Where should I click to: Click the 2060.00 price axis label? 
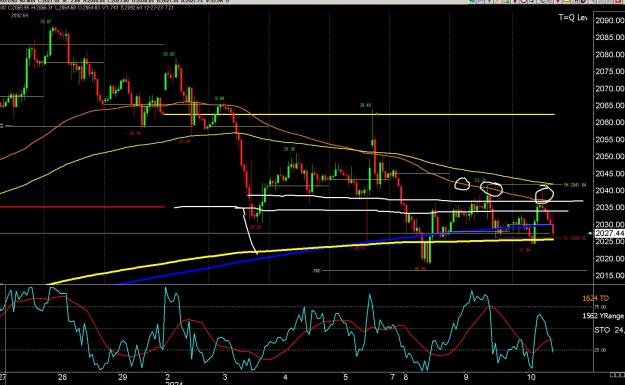click(x=610, y=122)
